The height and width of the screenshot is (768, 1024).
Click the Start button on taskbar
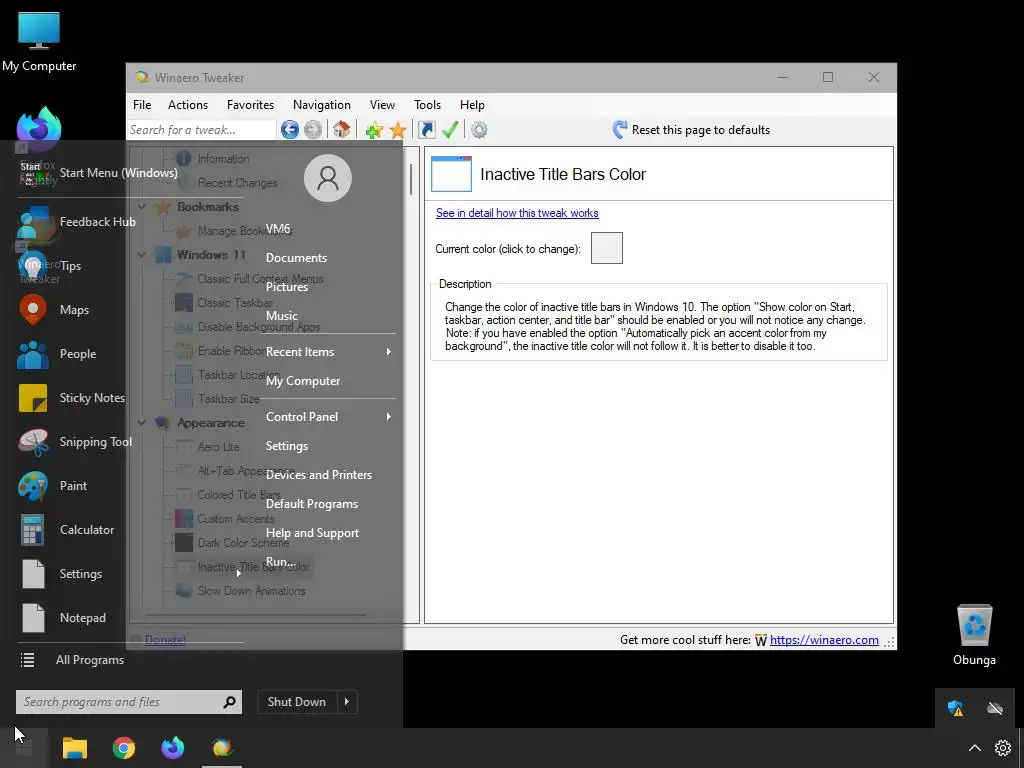24,748
